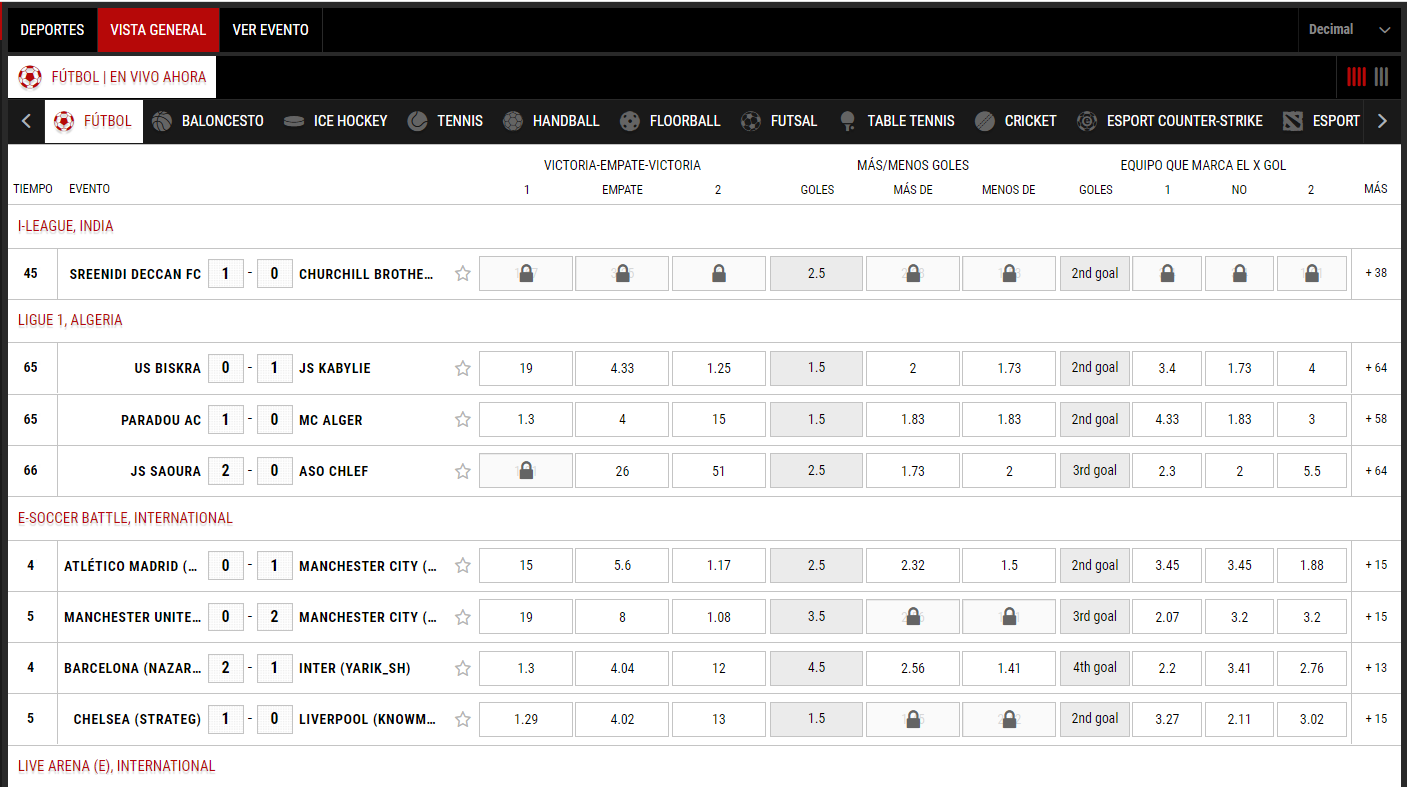Favorite the Paradou AC match star
This screenshot has height=787, width=1407.
tap(462, 420)
